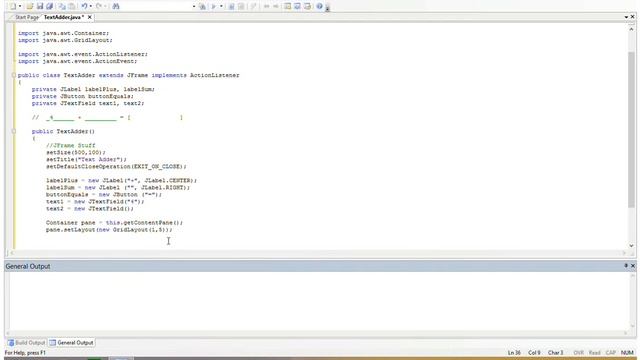Click the 'import java.awt.event.ActionListener;' line
This screenshot has height=360, width=640.
point(83,54)
